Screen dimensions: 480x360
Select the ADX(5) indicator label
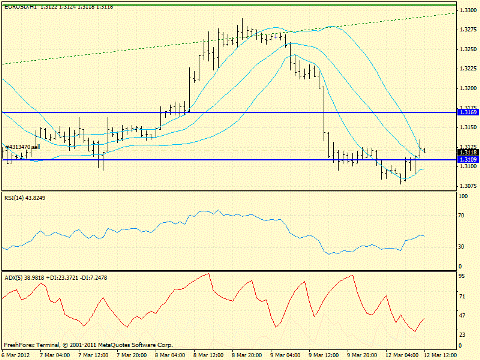coord(56,278)
